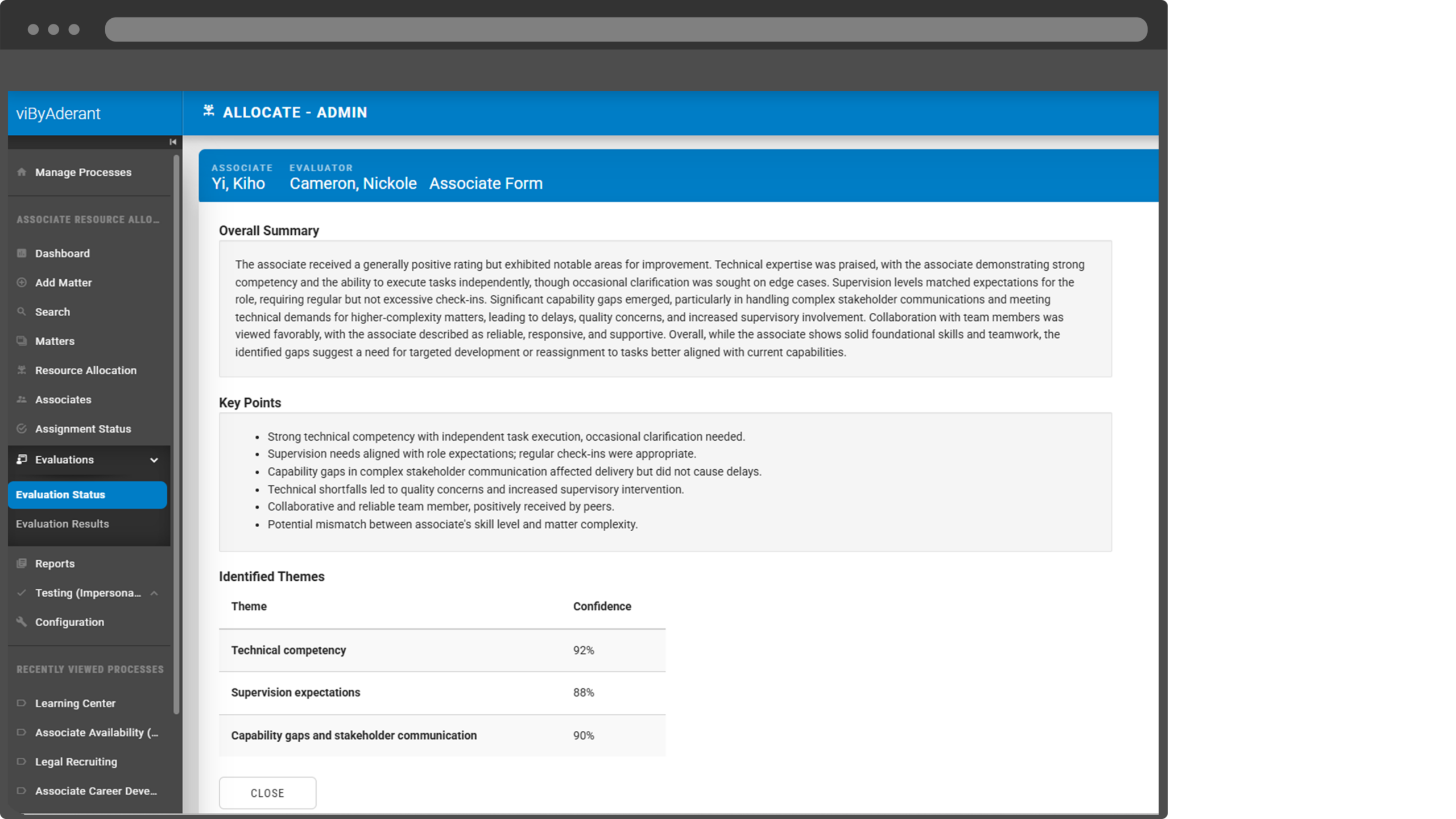Click the Dashboard sidebar icon
The image size is (1456, 819).
coord(22,253)
